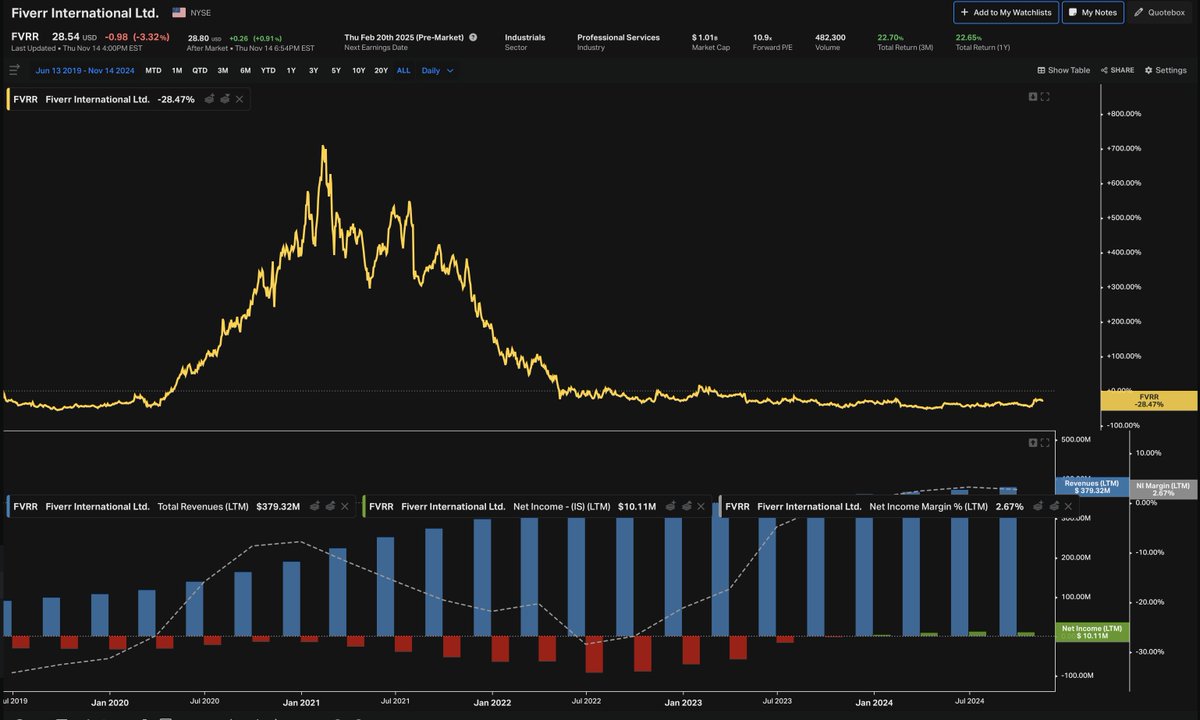Select the 6M time range
The width and height of the screenshot is (1200, 720).
245,70
